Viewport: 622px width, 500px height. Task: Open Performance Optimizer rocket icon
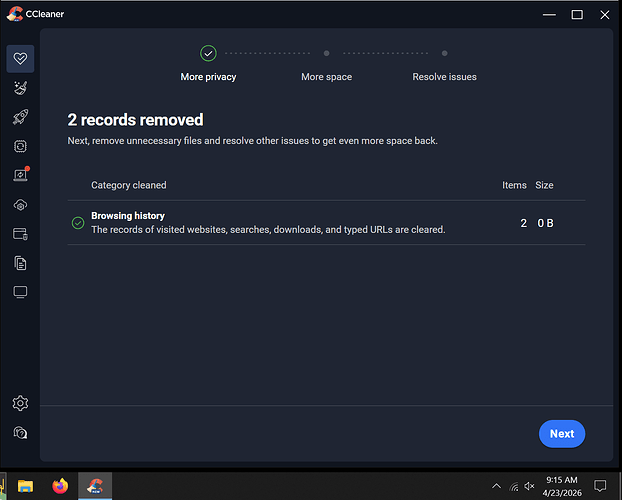[x=20, y=117]
